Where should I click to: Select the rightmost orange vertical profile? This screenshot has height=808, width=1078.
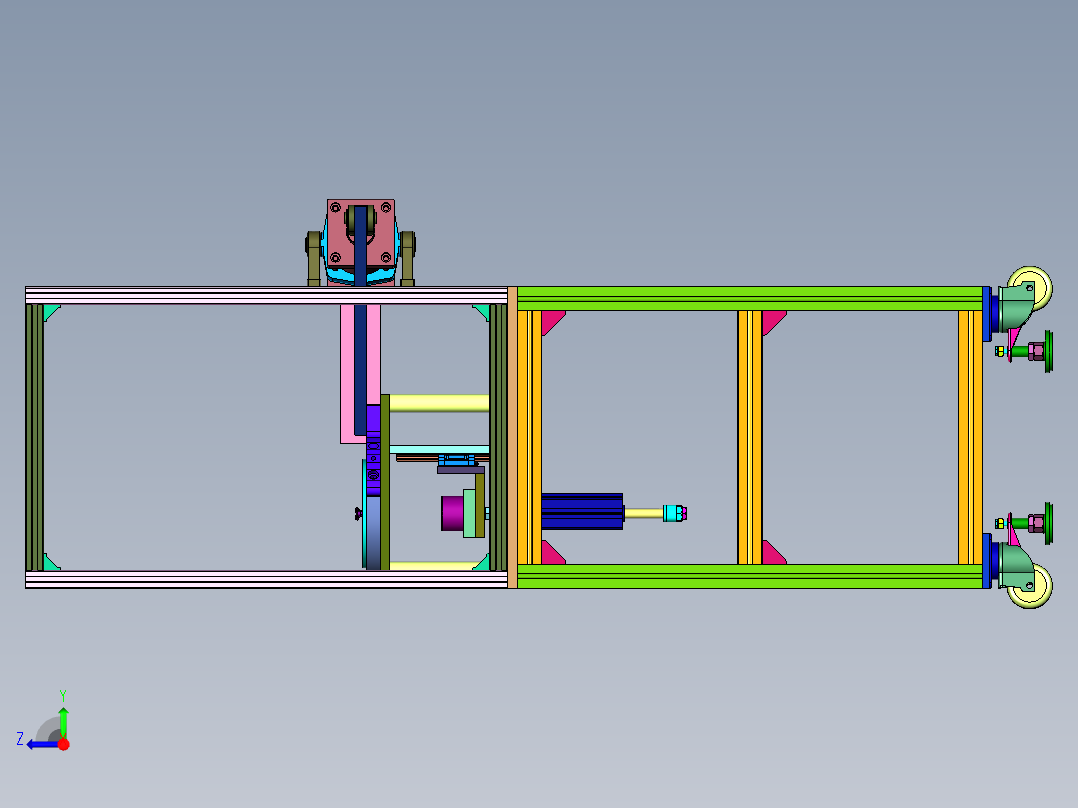(x=970, y=437)
